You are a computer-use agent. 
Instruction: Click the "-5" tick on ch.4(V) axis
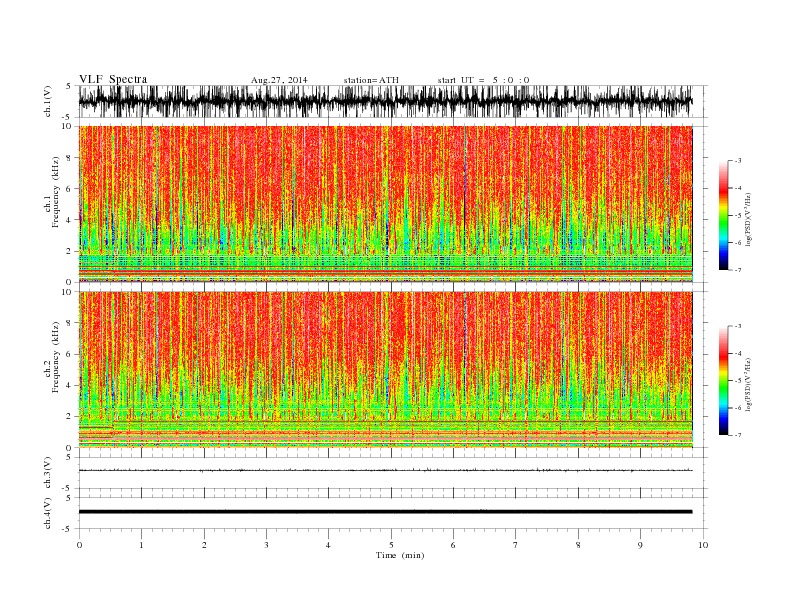(x=68, y=530)
